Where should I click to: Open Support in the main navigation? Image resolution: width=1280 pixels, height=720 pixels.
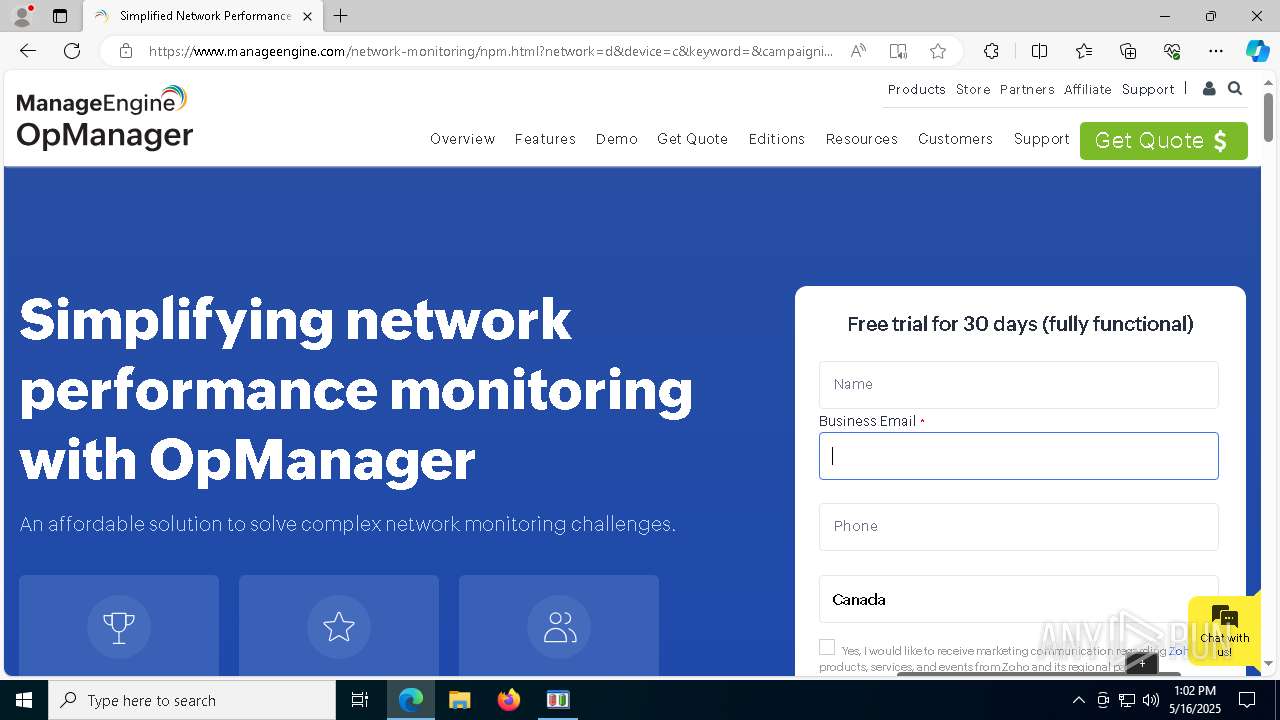click(x=1042, y=139)
